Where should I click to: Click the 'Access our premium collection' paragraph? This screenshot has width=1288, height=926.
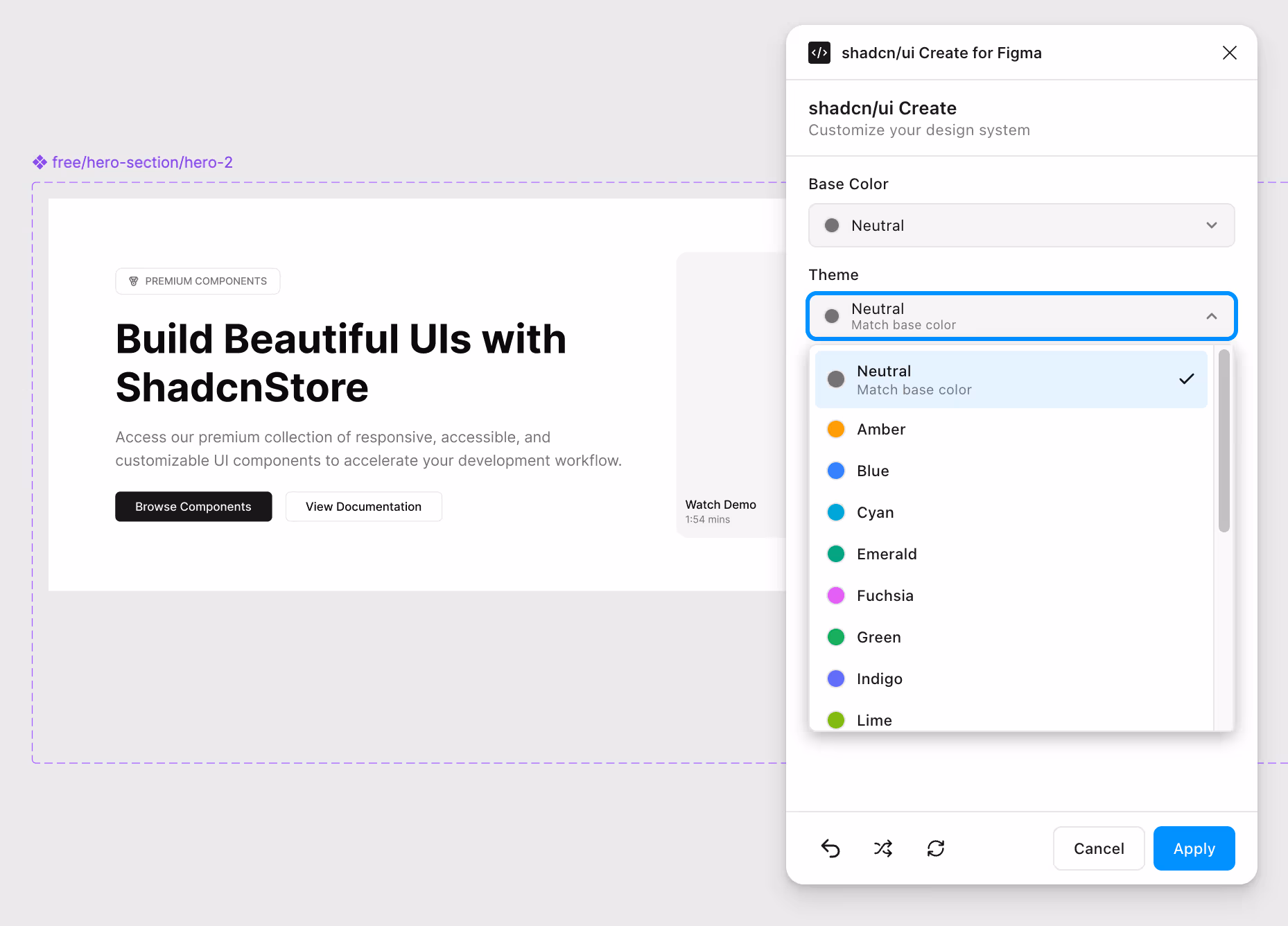[x=369, y=449]
